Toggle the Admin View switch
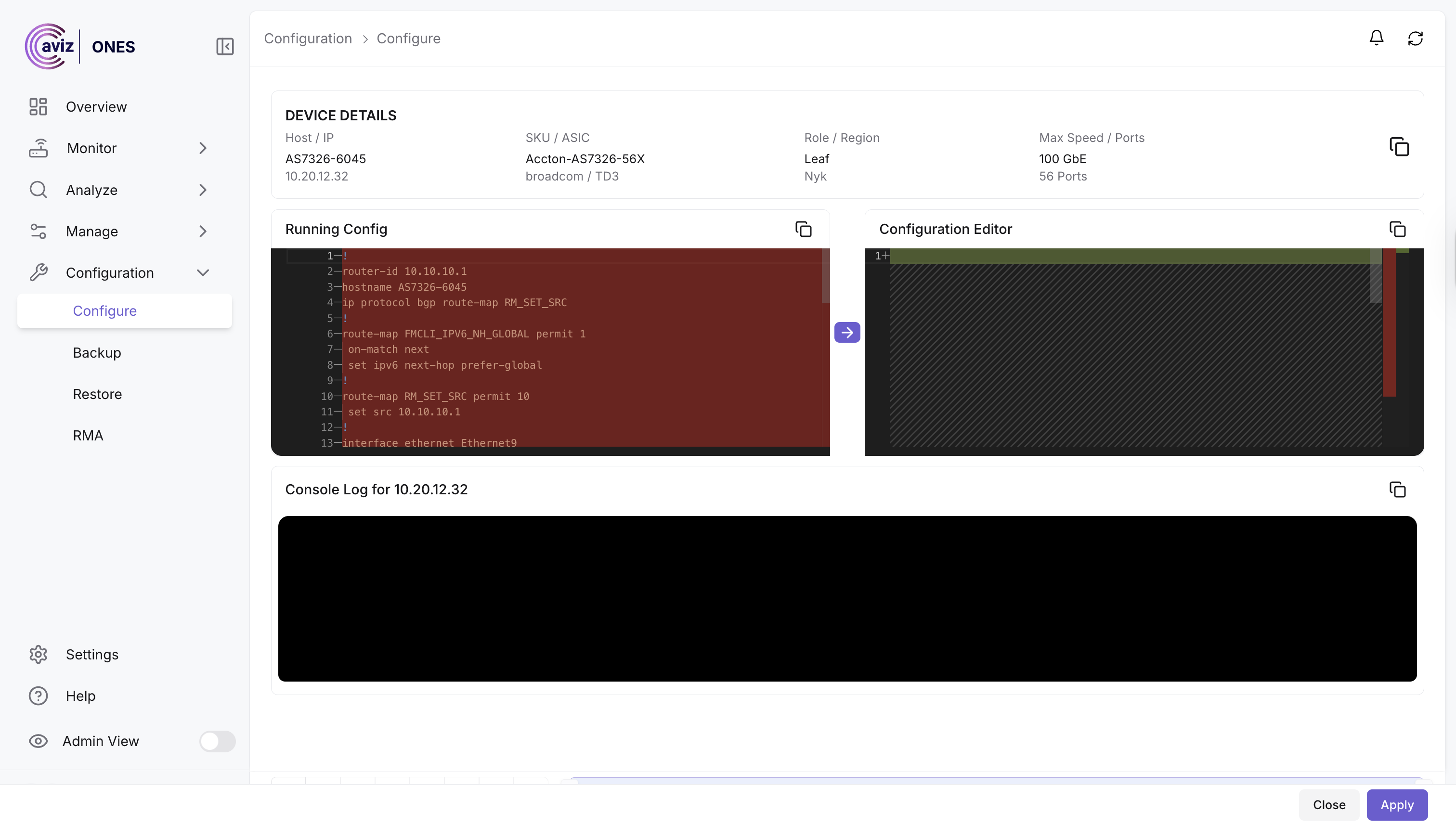The height and width of the screenshot is (825, 1456). (x=217, y=741)
